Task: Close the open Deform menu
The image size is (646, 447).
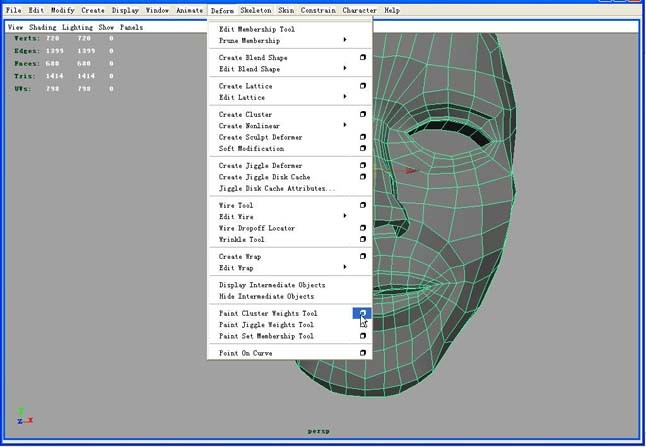Action: point(222,10)
